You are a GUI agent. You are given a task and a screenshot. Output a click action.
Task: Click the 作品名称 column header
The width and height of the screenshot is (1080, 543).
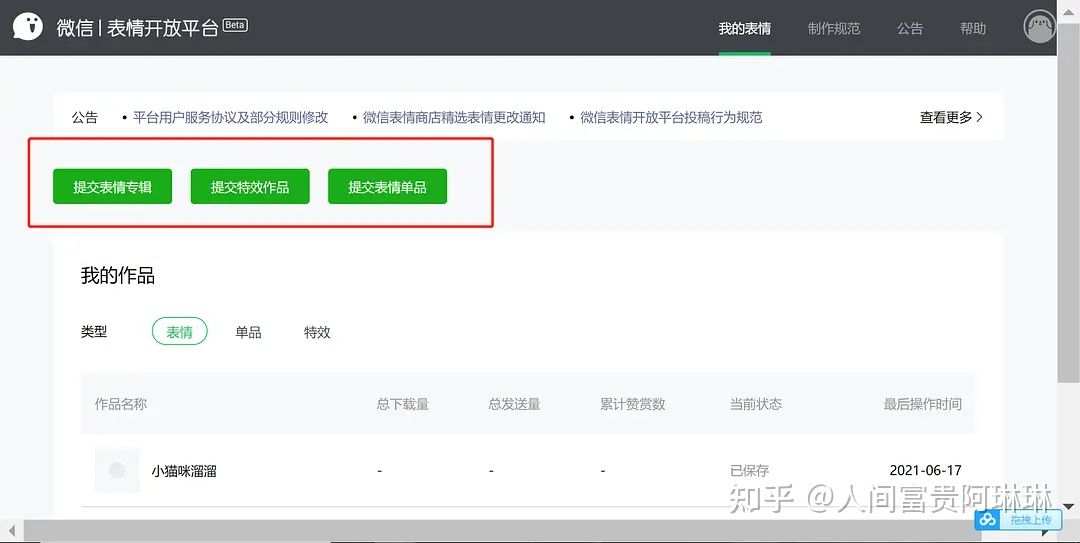pos(121,404)
